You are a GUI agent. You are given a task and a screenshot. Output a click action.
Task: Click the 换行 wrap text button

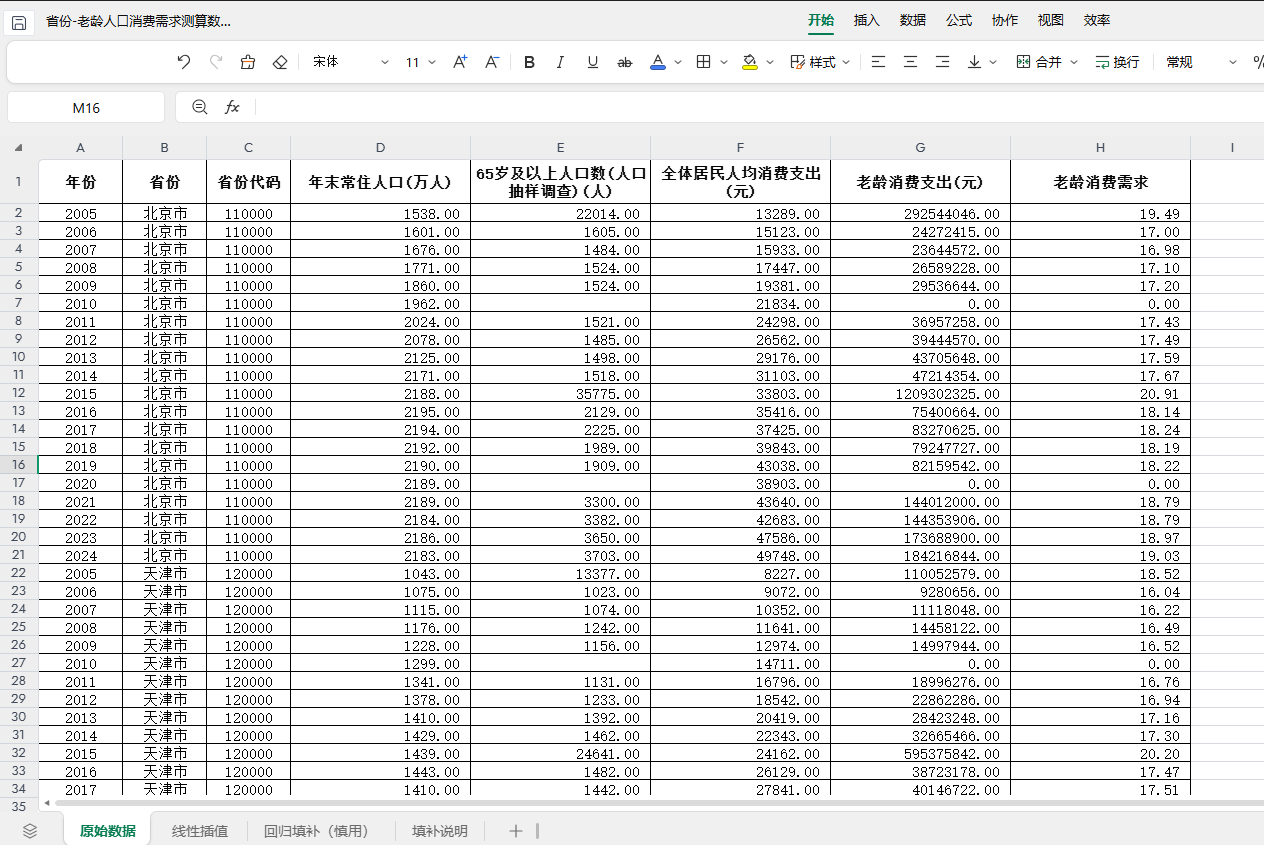[1117, 62]
